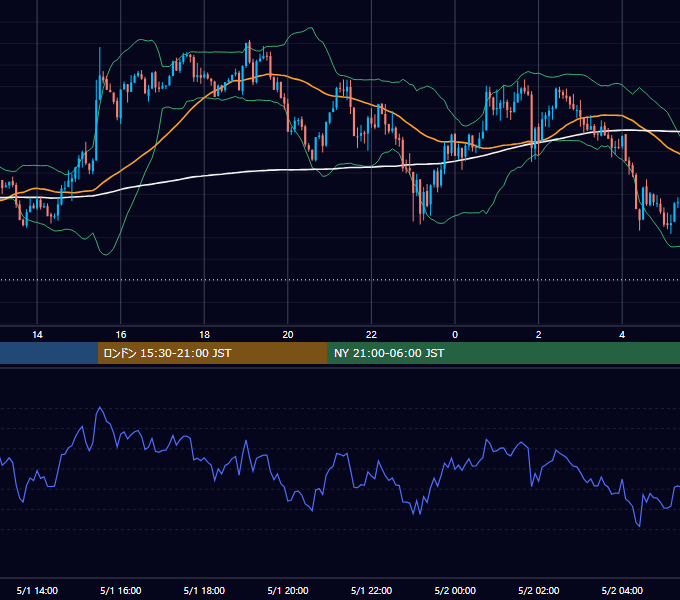The height and width of the screenshot is (600, 680).
Task: Click the 5/2 02:00 date label
Action: pos(539,590)
